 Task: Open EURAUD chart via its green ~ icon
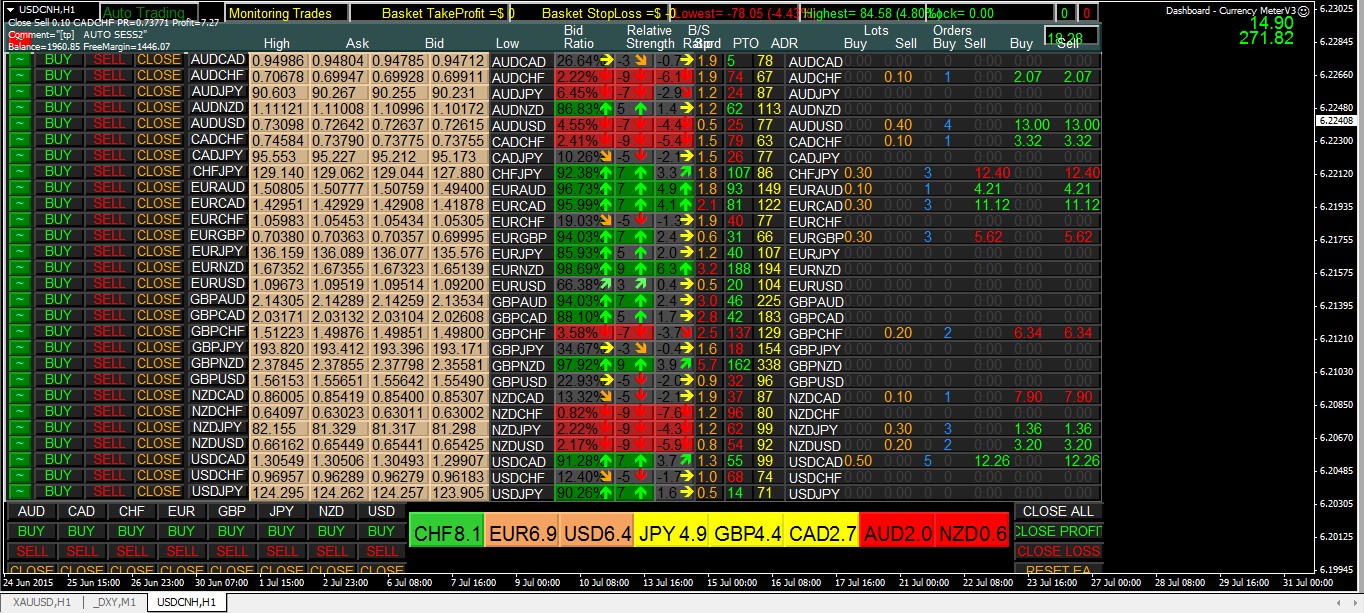pyautogui.click(x=20, y=188)
